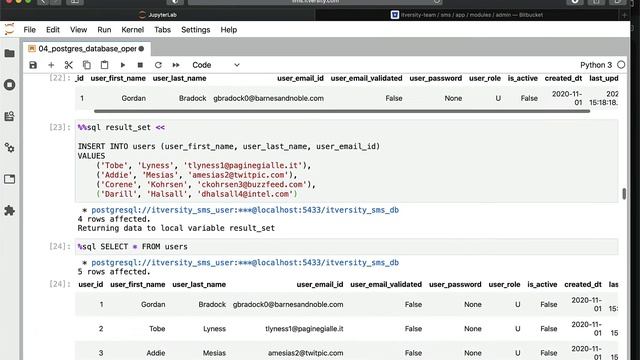640x360 pixels.
Task: Open the Tabs menu
Action: tap(162, 30)
